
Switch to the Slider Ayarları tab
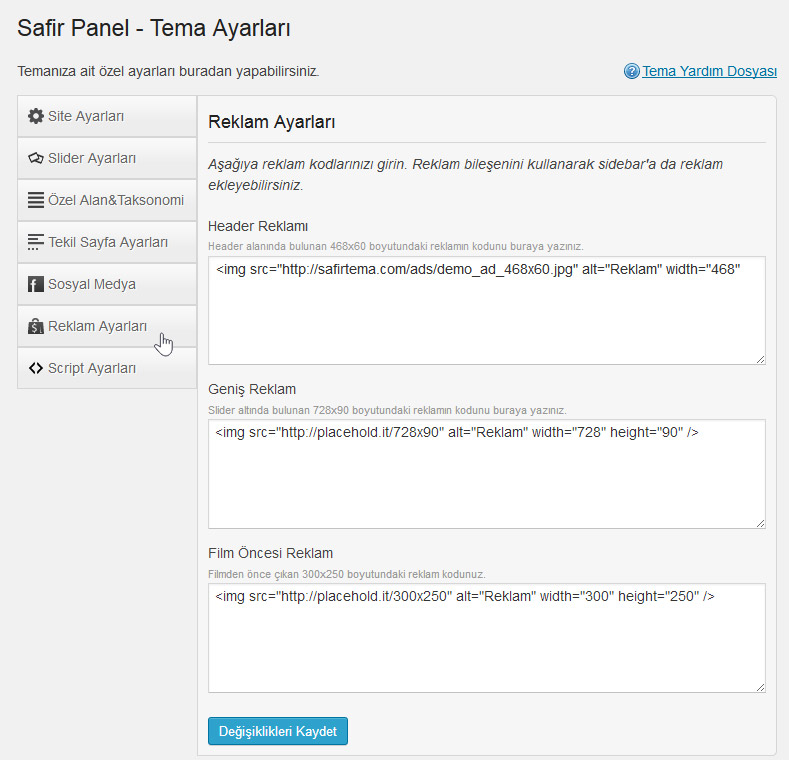click(107, 158)
